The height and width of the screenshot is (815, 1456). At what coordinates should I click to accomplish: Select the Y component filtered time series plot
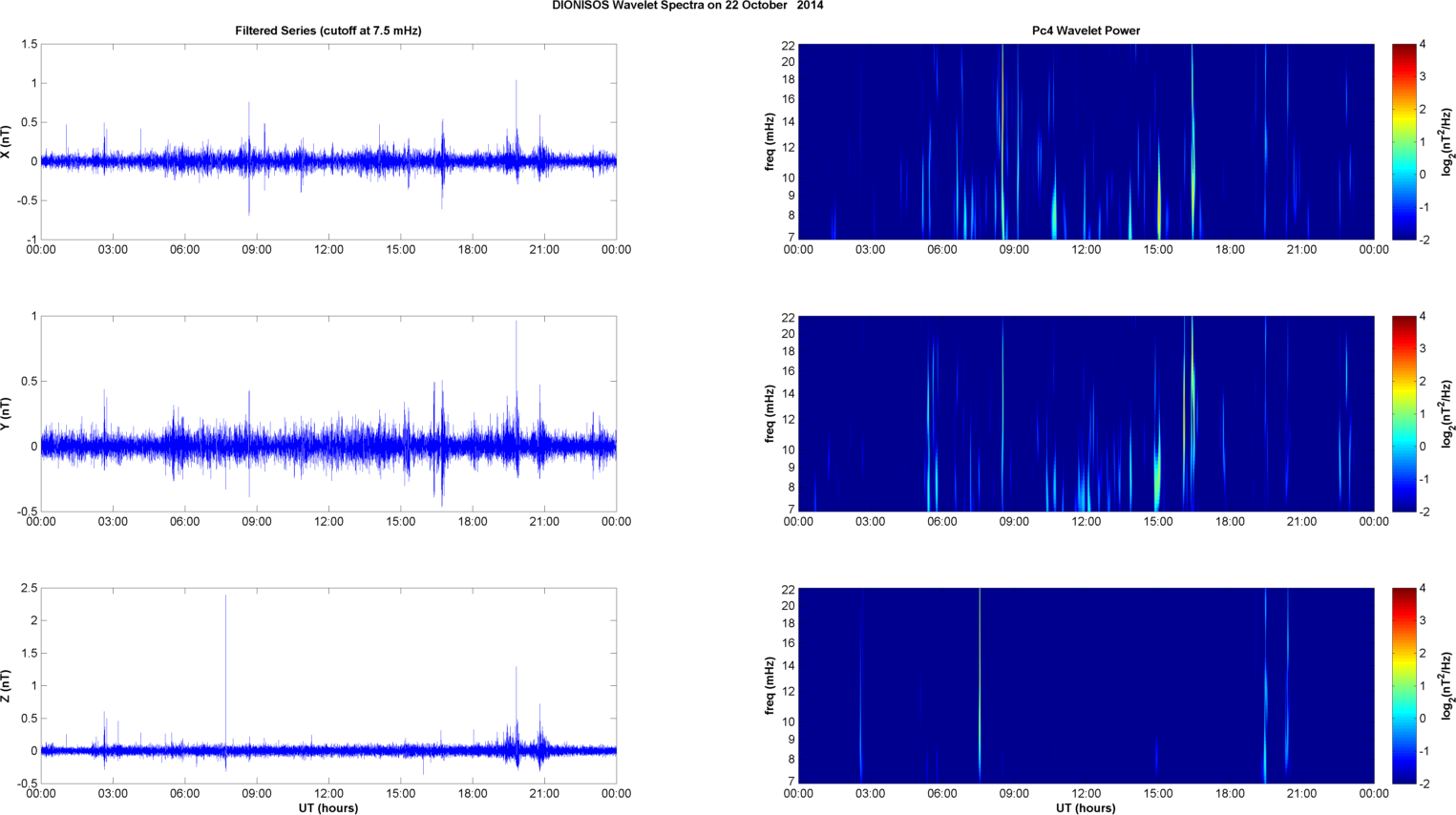coord(328,414)
